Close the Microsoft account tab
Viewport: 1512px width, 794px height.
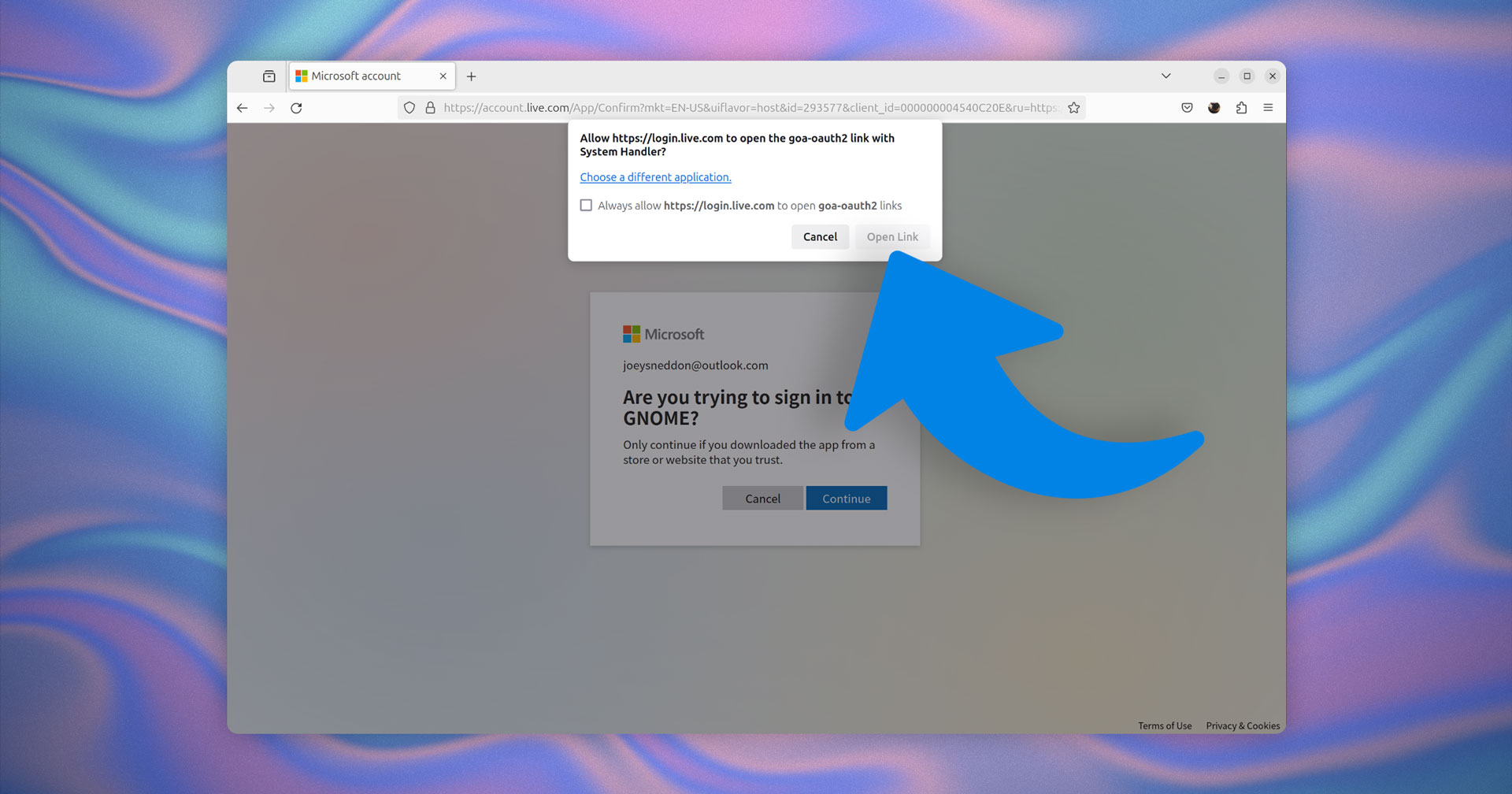point(443,76)
